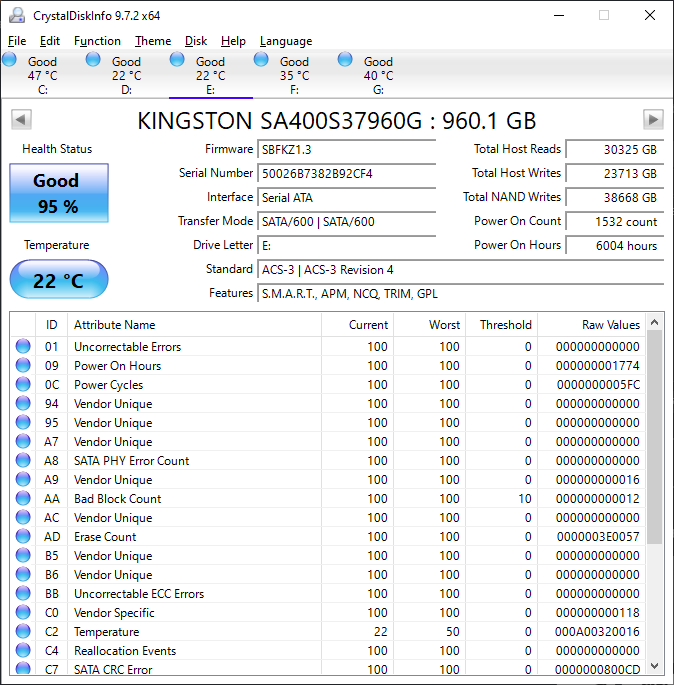Click scroll-down arrow of attribute list
Viewport: 674px width, 685px height.
654,665
